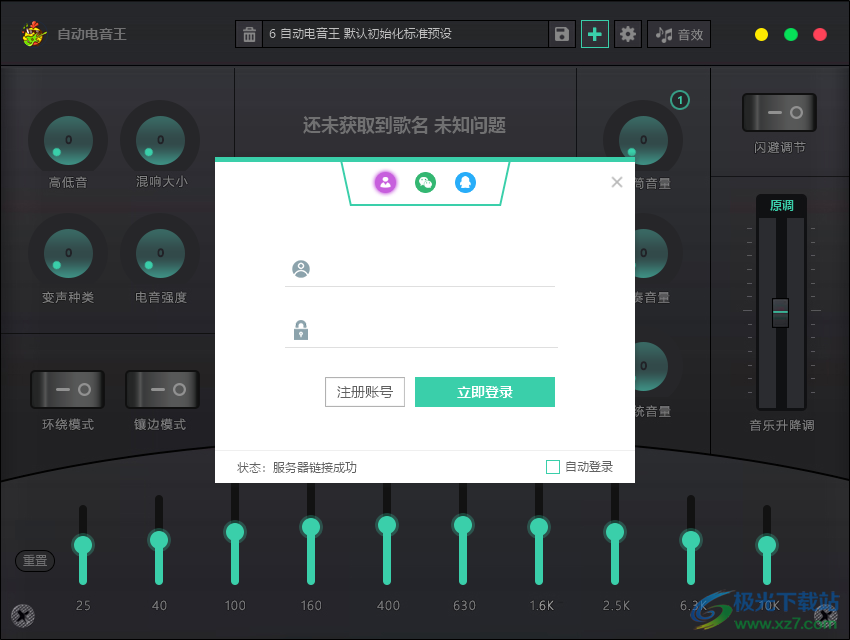This screenshot has height=640, width=850.
Task: Toggle 镶边模式 flanger mode switch
Action: [162, 389]
